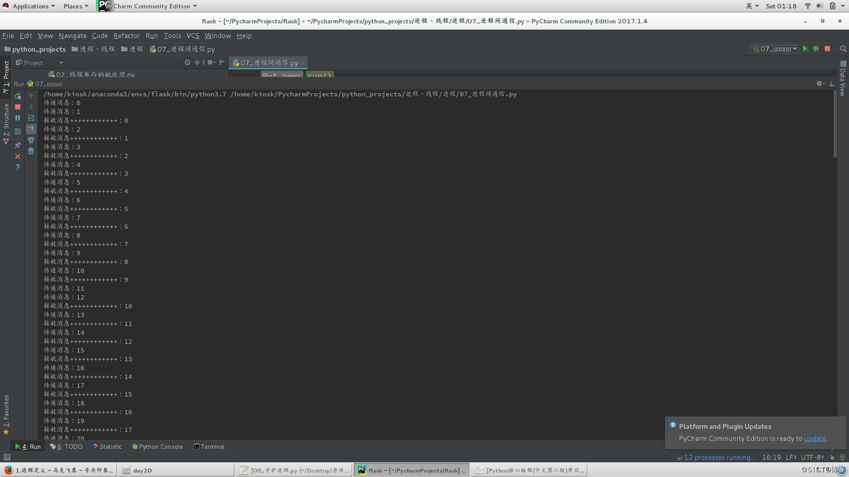Stop the process with red toolbar square
The width and height of the screenshot is (849, 477).
pyautogui.click(x=827, y=49)
